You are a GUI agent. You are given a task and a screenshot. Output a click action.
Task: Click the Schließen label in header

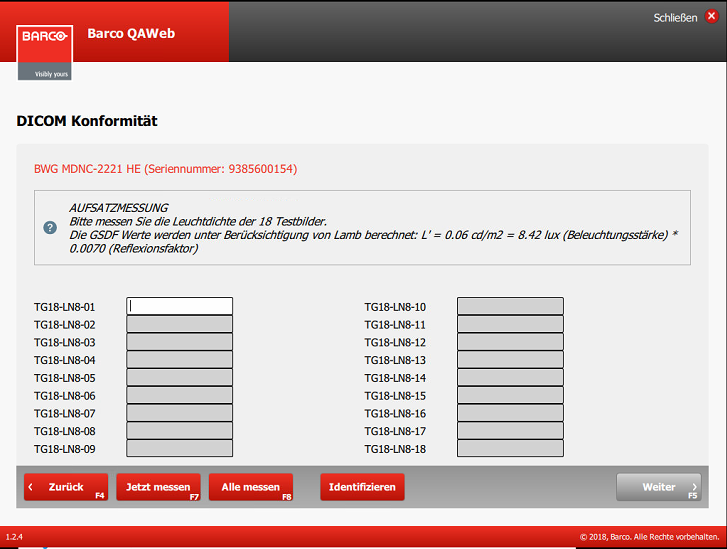[675, 18]
